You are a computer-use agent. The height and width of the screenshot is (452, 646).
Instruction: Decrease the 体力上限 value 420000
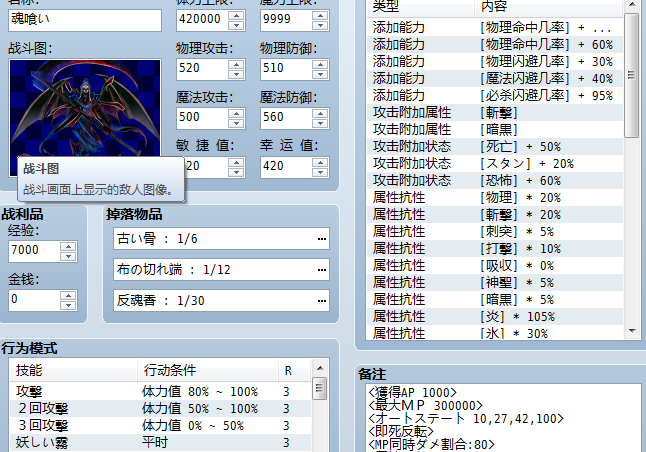pos(236,25)
